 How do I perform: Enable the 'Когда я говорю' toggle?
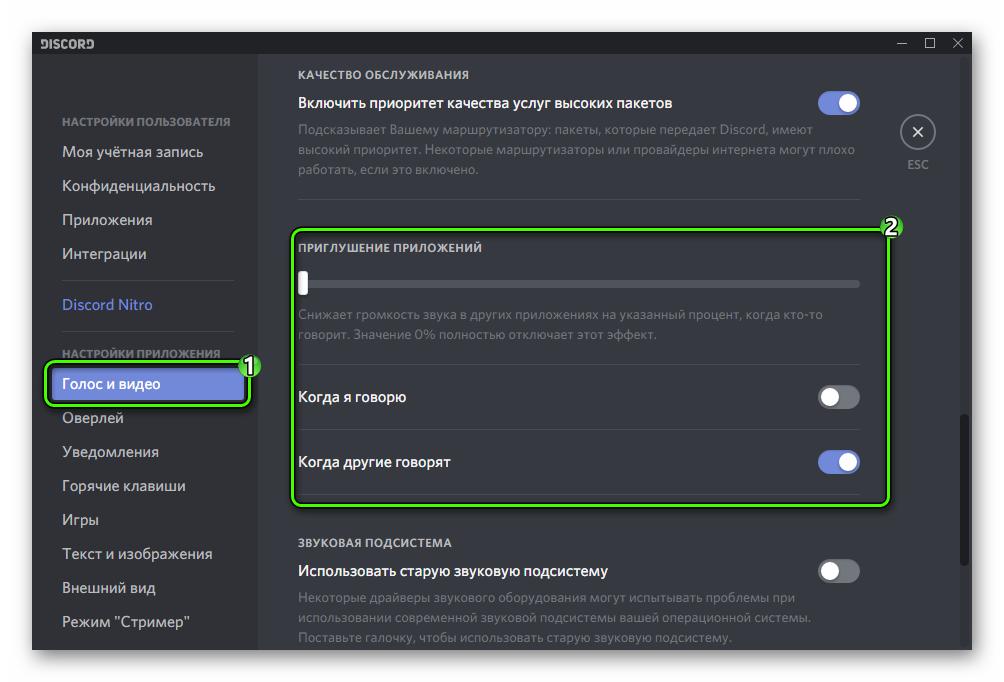838,397
